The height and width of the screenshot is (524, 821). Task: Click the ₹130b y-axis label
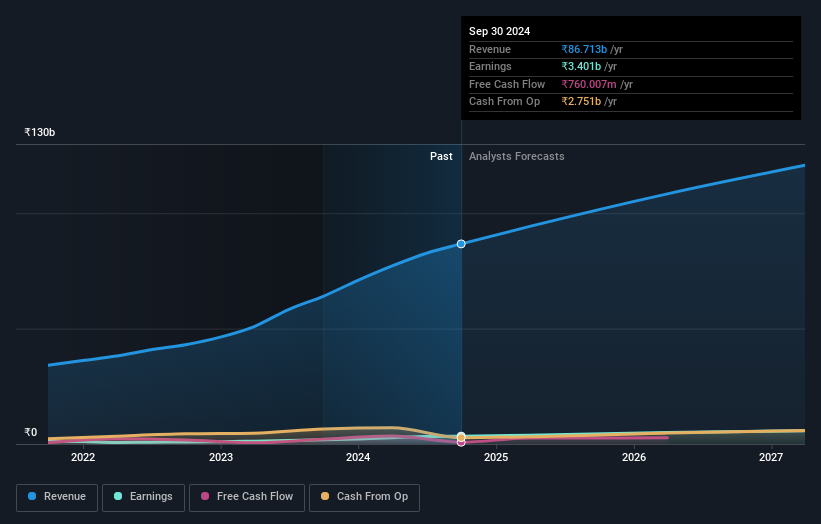pos(40,132)
